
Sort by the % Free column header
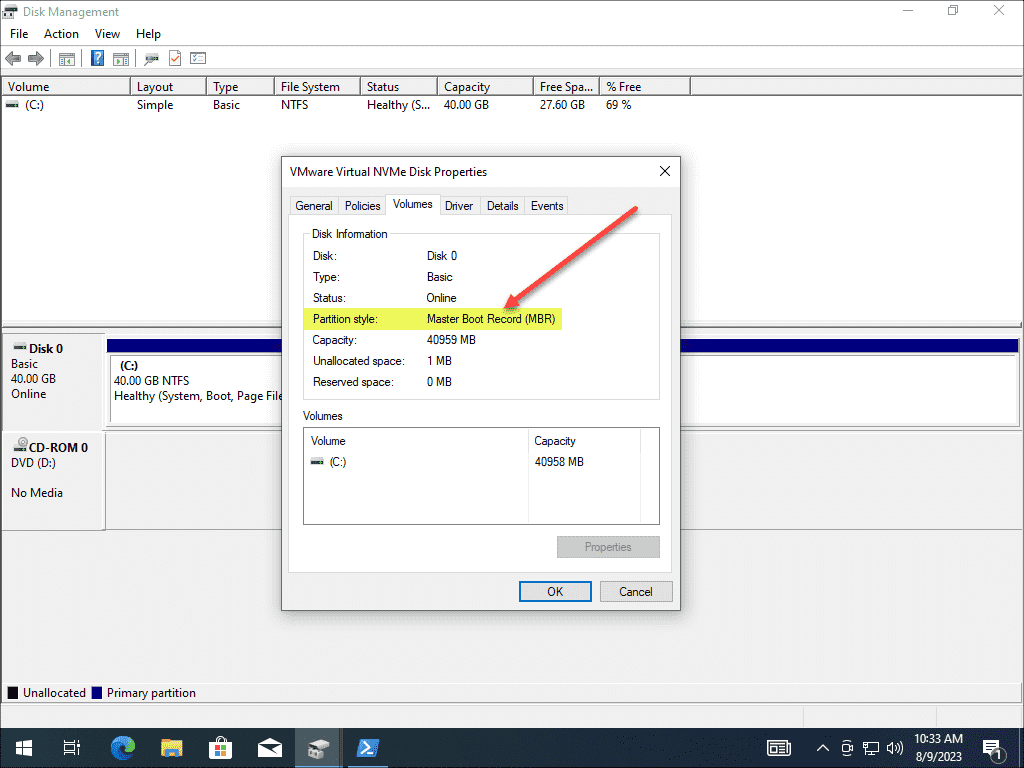[645, 87]
